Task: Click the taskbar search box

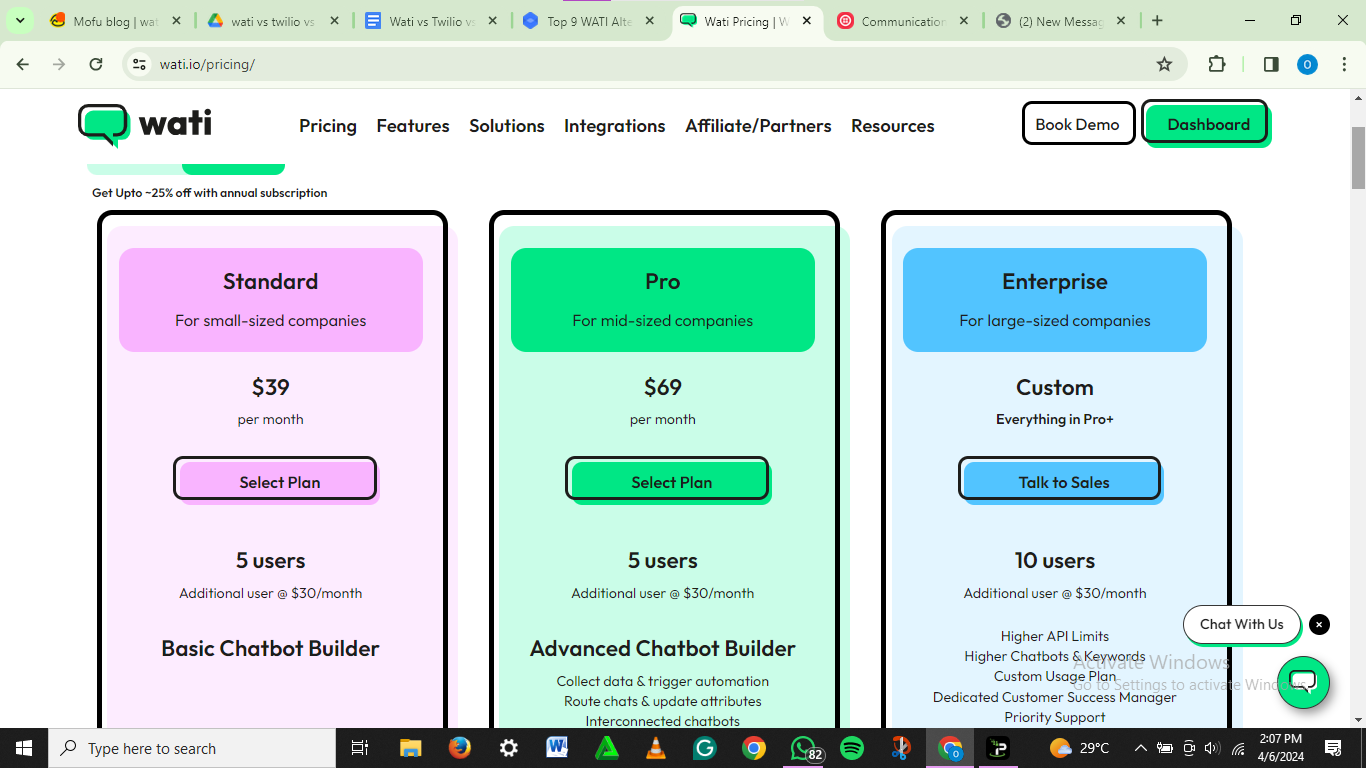Action: click(x=192, y=748)
